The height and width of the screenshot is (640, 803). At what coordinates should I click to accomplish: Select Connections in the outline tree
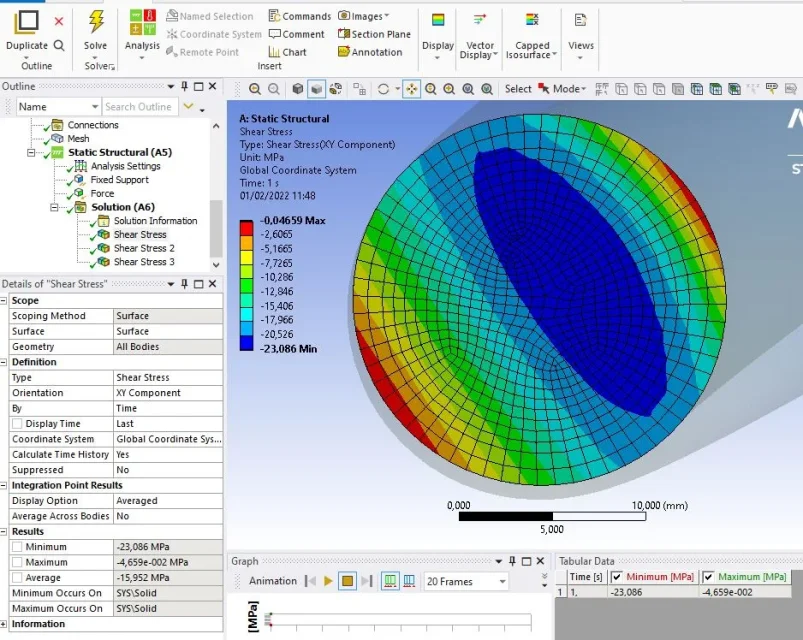pyautogui.click(x=93, y=125)
